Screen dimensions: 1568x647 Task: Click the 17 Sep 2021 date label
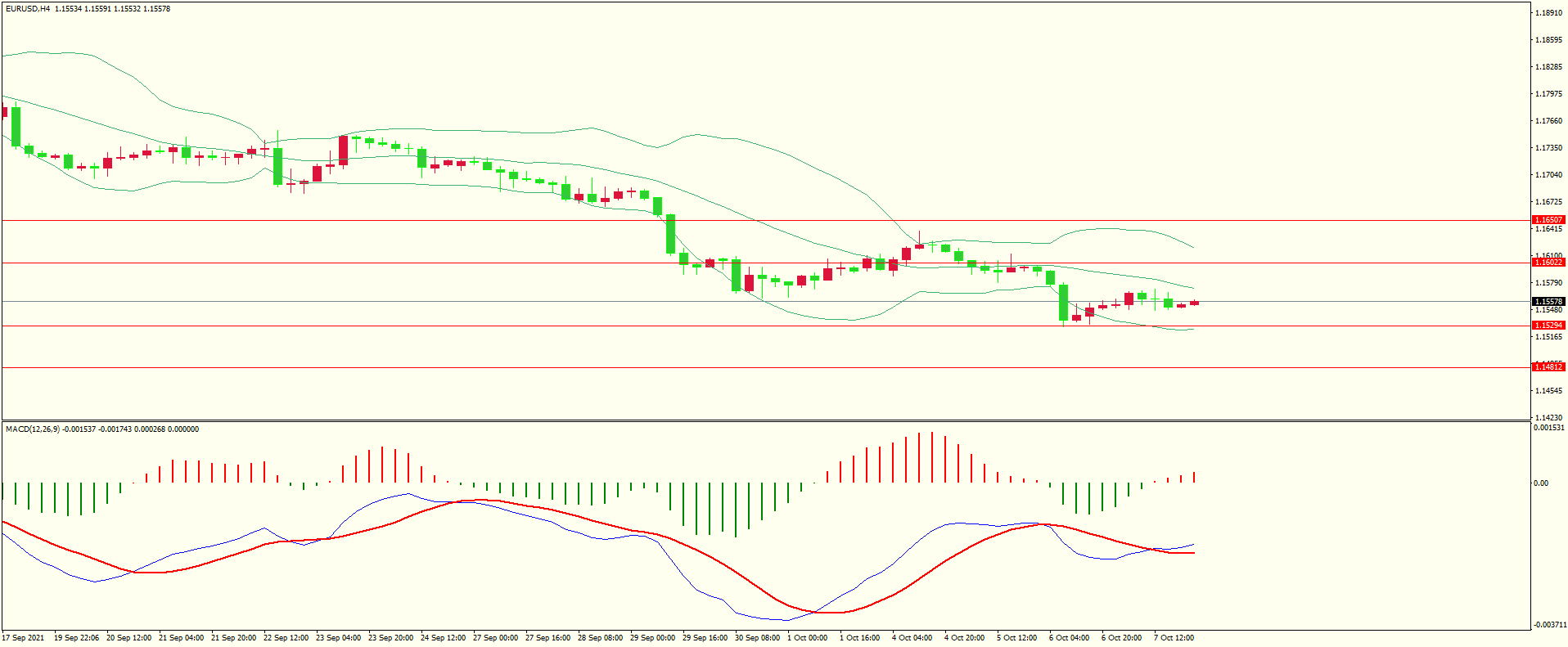pos(24,638)
